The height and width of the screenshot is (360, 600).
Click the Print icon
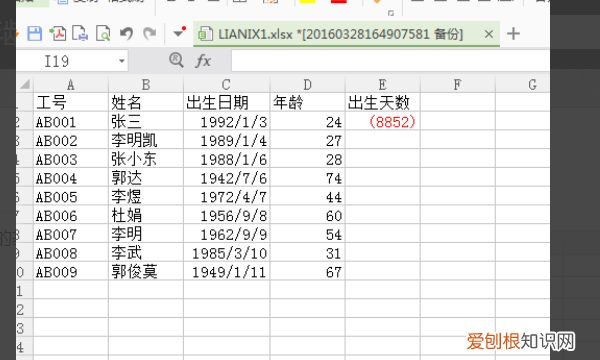[80, 34]
